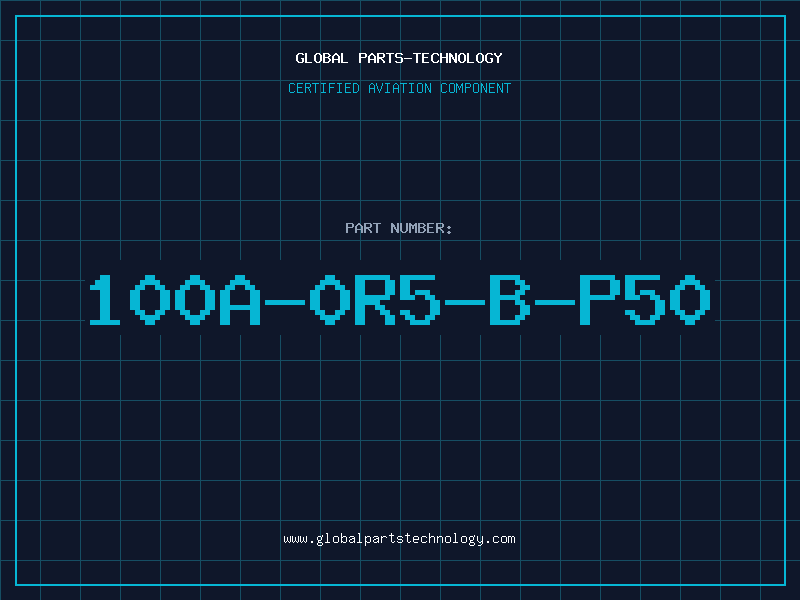Click the leading digit 1 of part number

click(x=105, y=300)
